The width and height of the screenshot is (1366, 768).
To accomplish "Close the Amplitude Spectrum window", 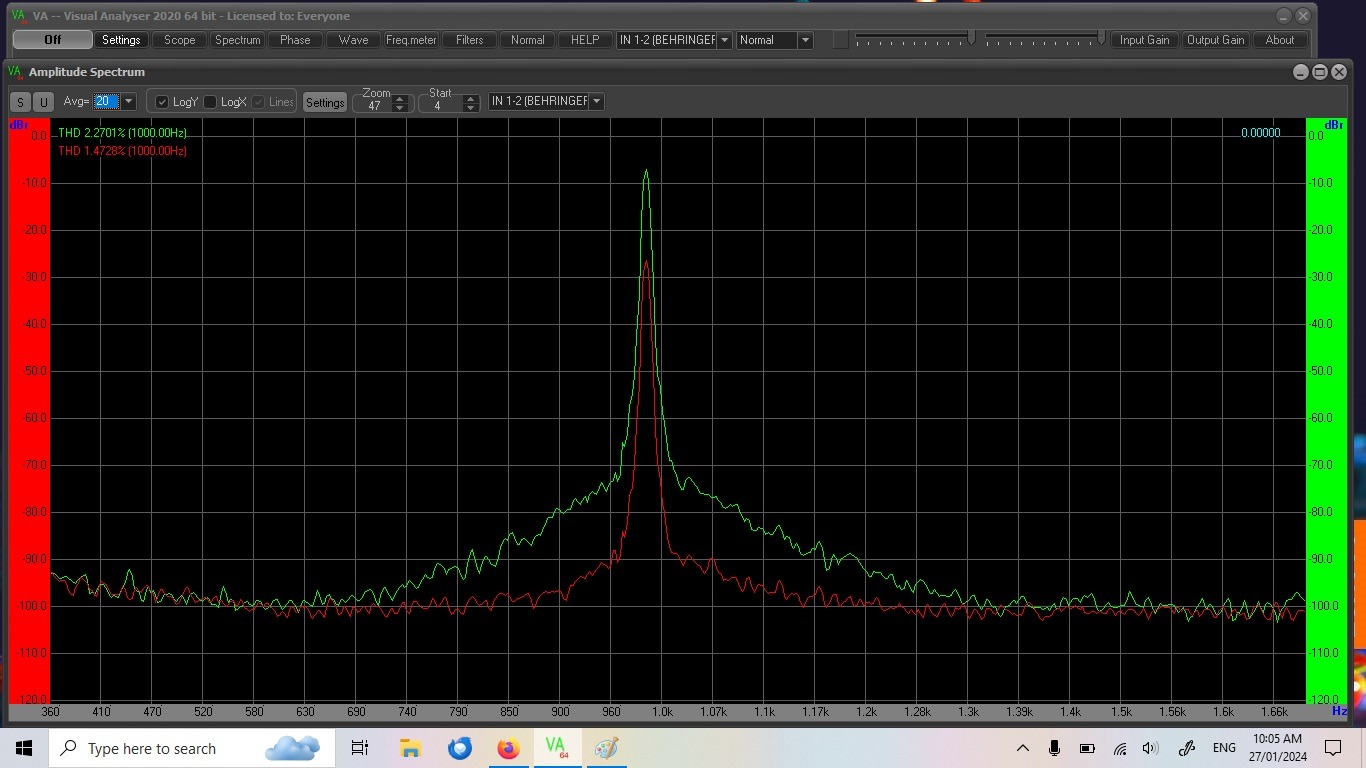I will 1339,72.
